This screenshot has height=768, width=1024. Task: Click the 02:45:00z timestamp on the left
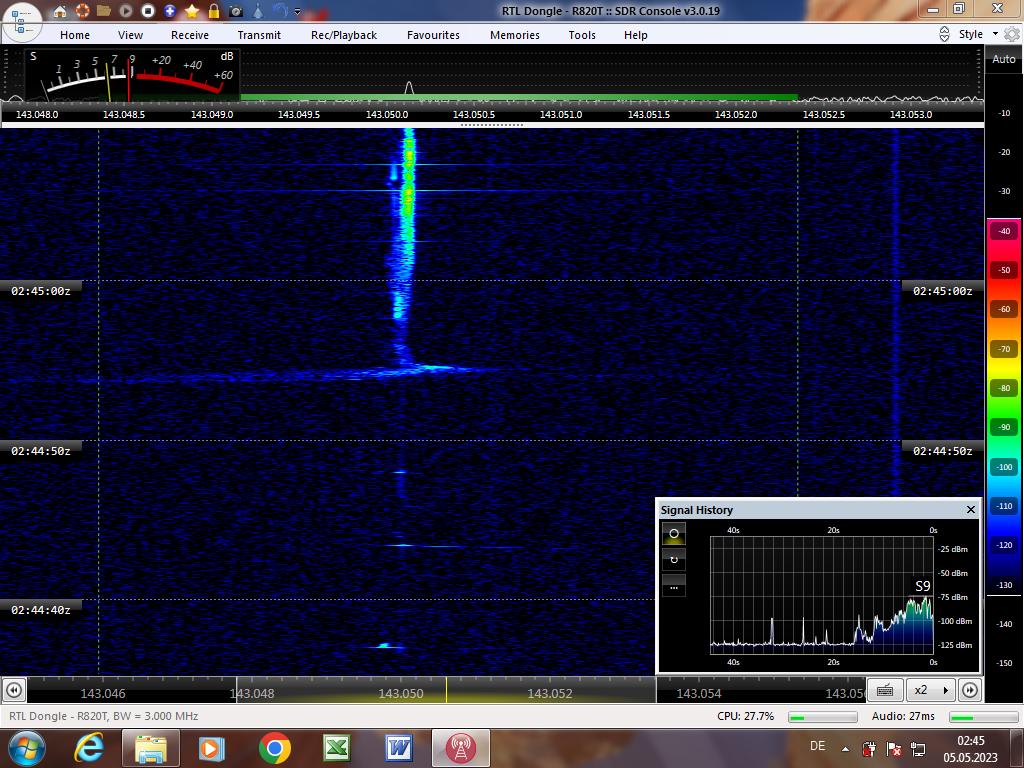(40, 291)
